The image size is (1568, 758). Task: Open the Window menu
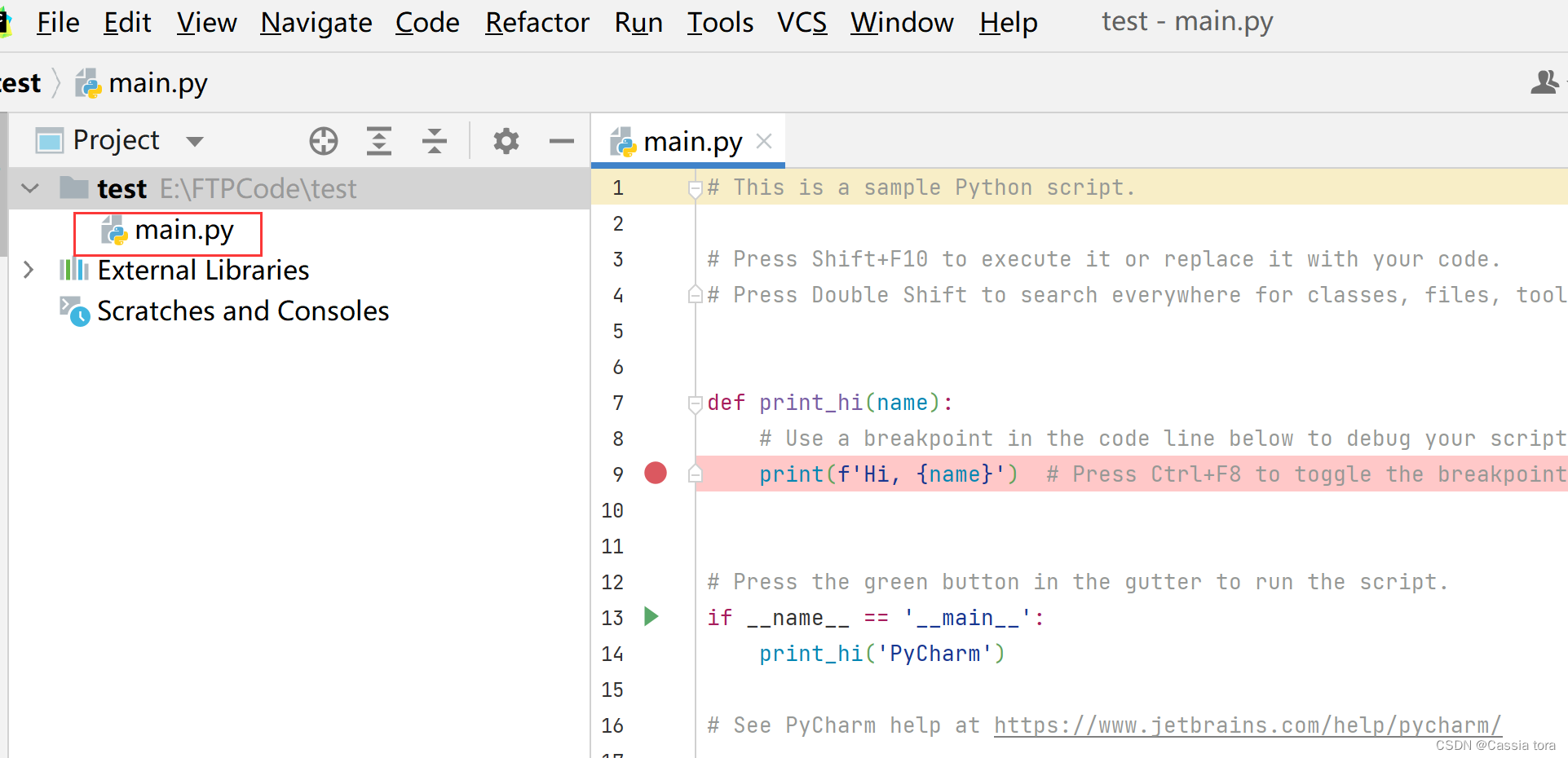[x=902, y=23]
